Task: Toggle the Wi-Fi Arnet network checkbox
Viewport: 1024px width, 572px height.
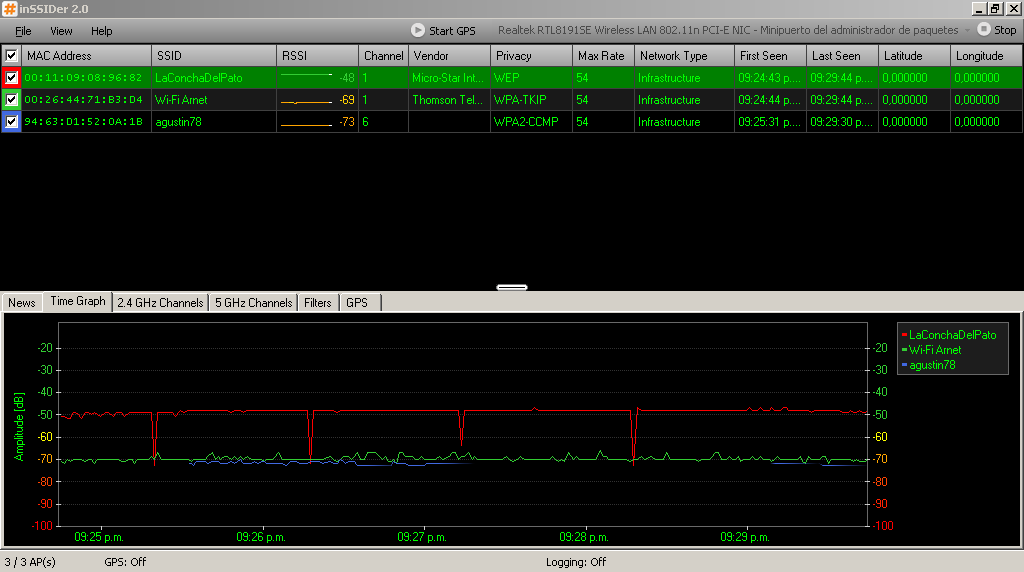Action: click(x=11, y=100)
